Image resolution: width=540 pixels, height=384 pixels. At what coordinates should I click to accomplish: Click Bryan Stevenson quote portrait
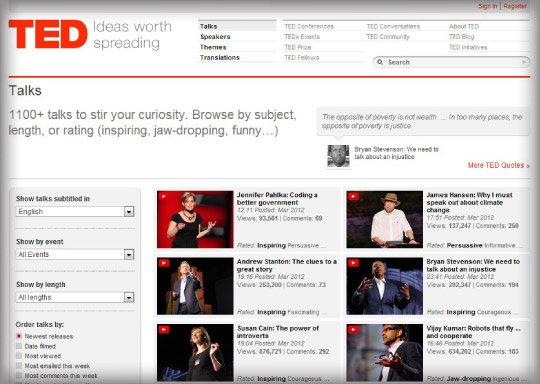pos(338,156)
